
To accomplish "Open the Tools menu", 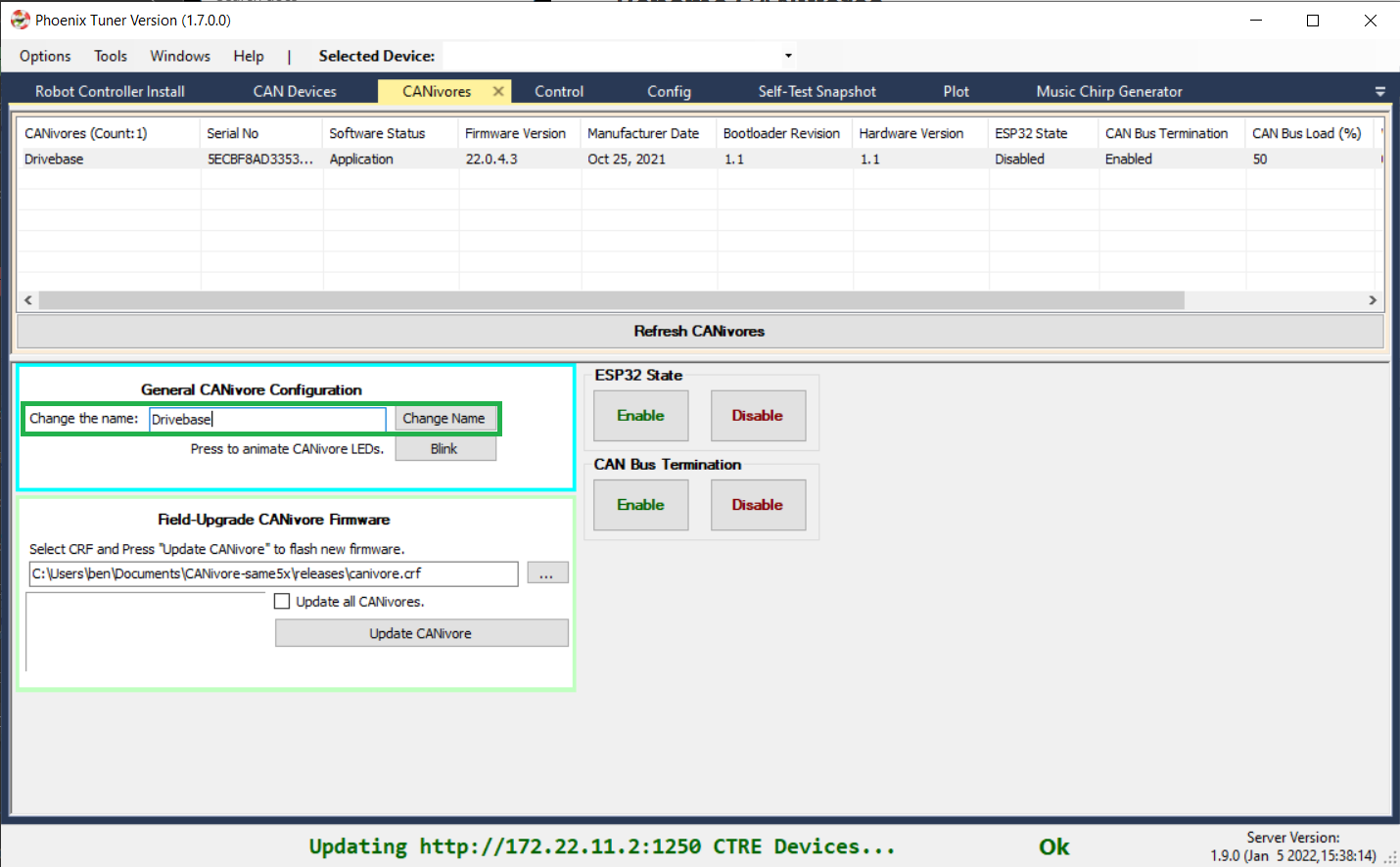I will 111,56.
